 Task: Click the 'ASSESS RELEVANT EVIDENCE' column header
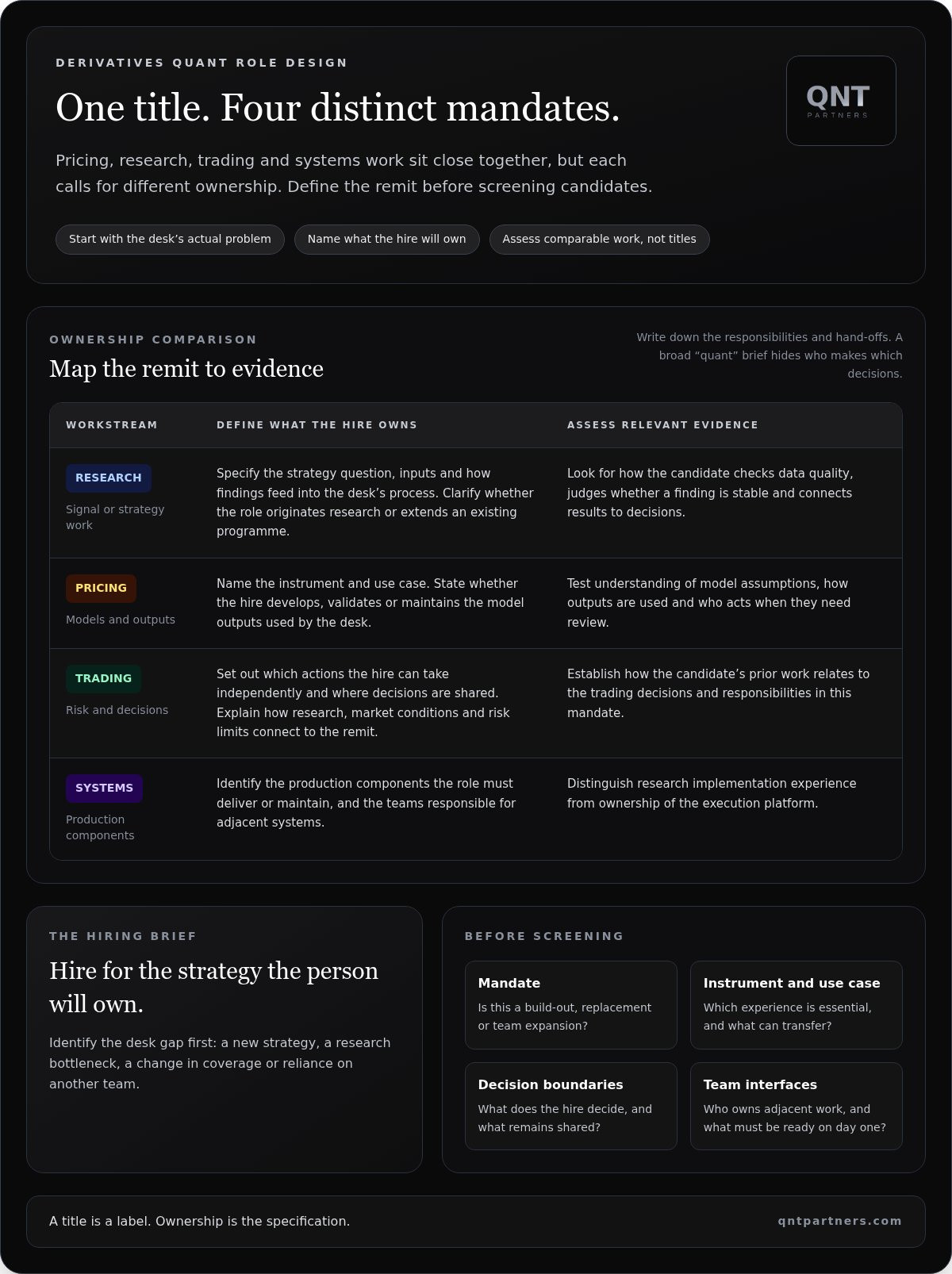coord(662,425)
